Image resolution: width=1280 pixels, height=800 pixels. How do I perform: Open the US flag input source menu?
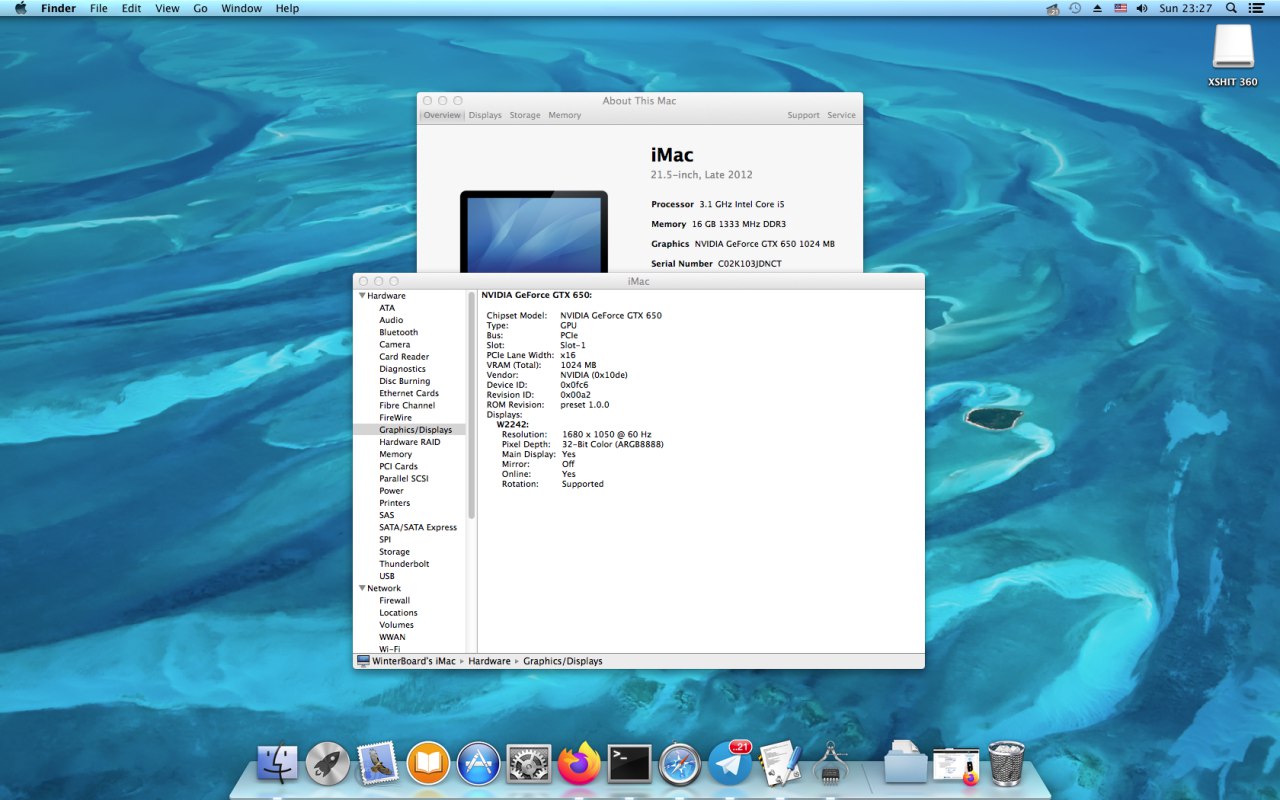pos(1120,8)
